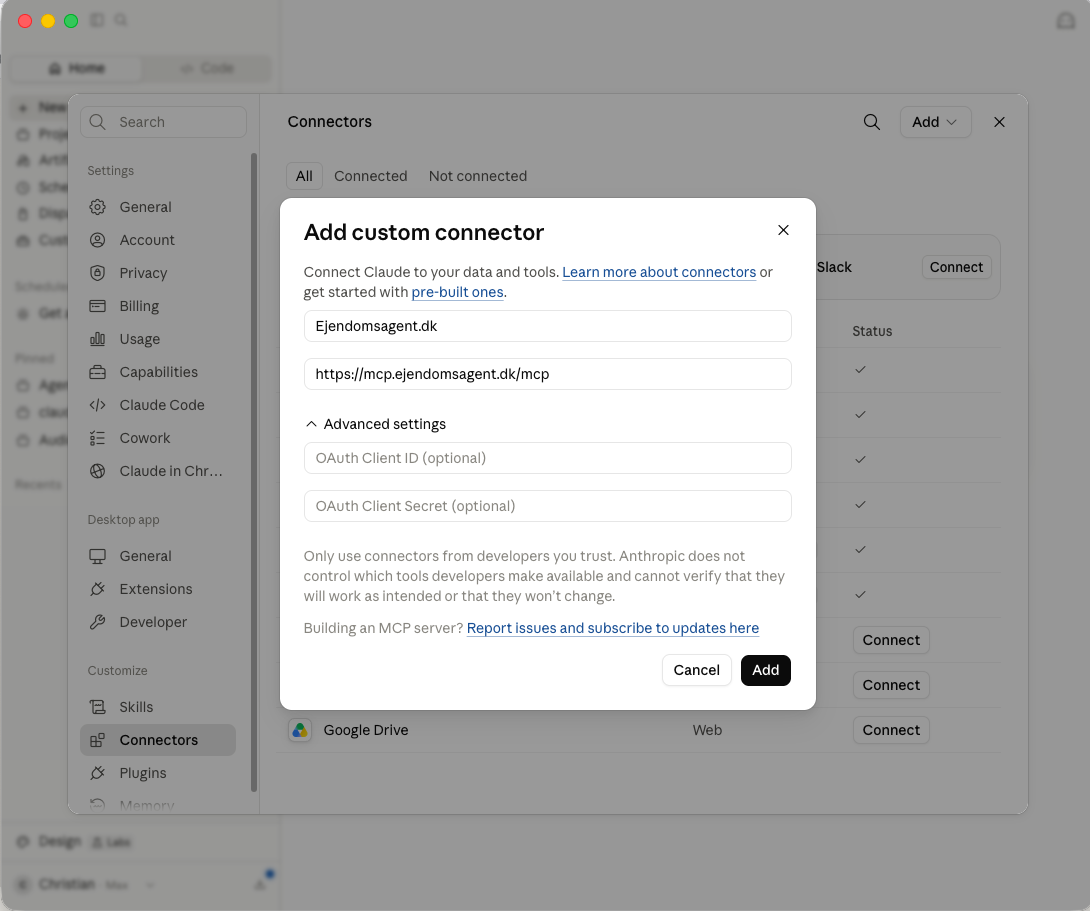Click the Google Drive row name

point(366,730)
